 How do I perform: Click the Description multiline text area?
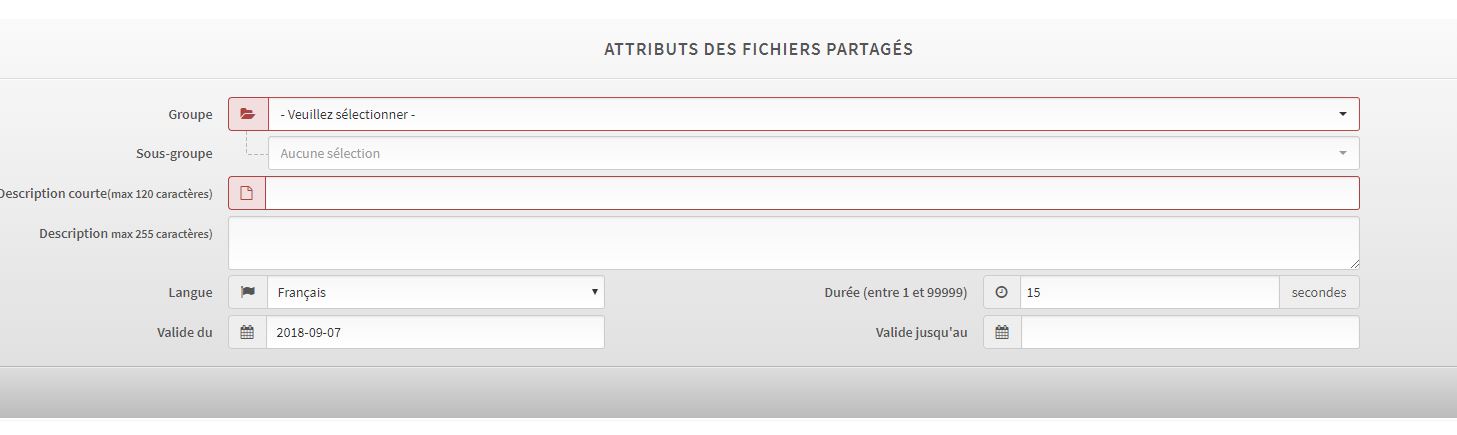pos(793,242)
